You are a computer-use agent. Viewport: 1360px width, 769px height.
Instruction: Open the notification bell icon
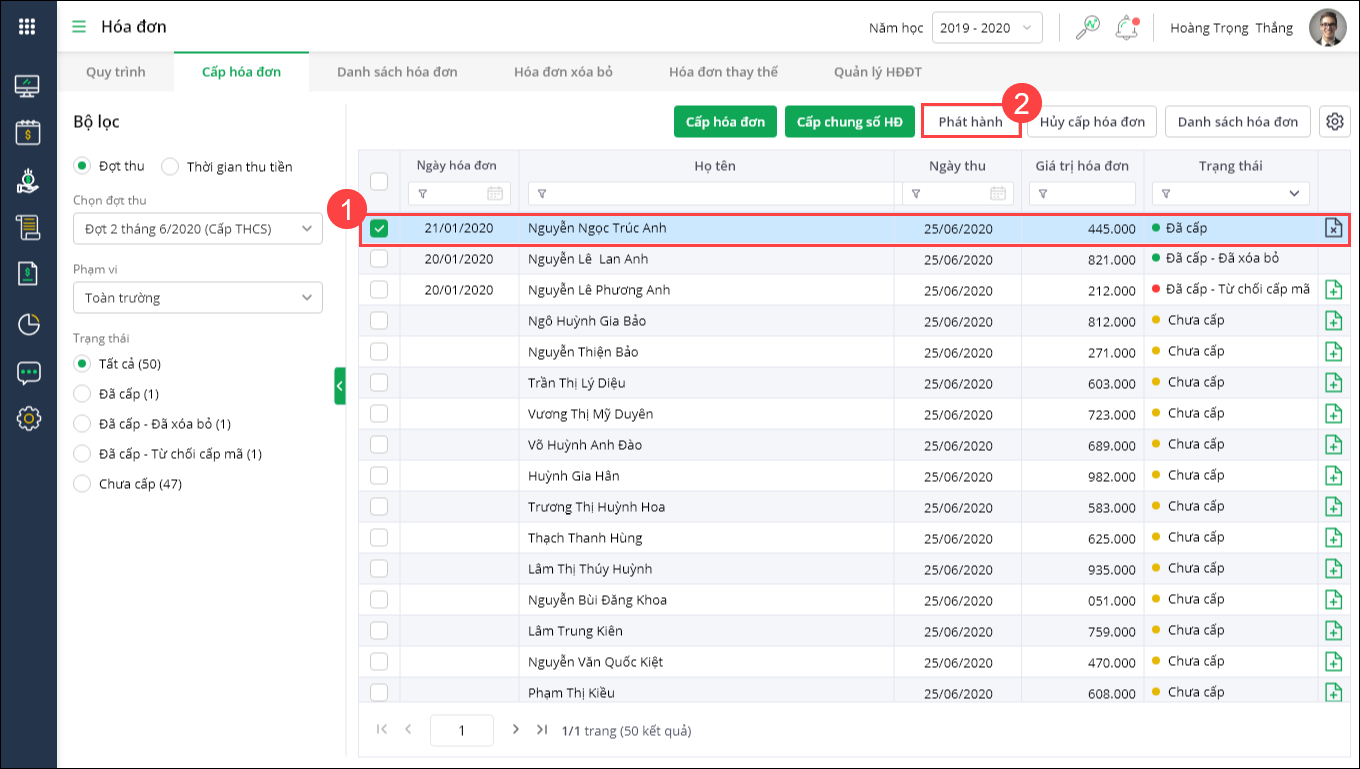[1127, 28]
